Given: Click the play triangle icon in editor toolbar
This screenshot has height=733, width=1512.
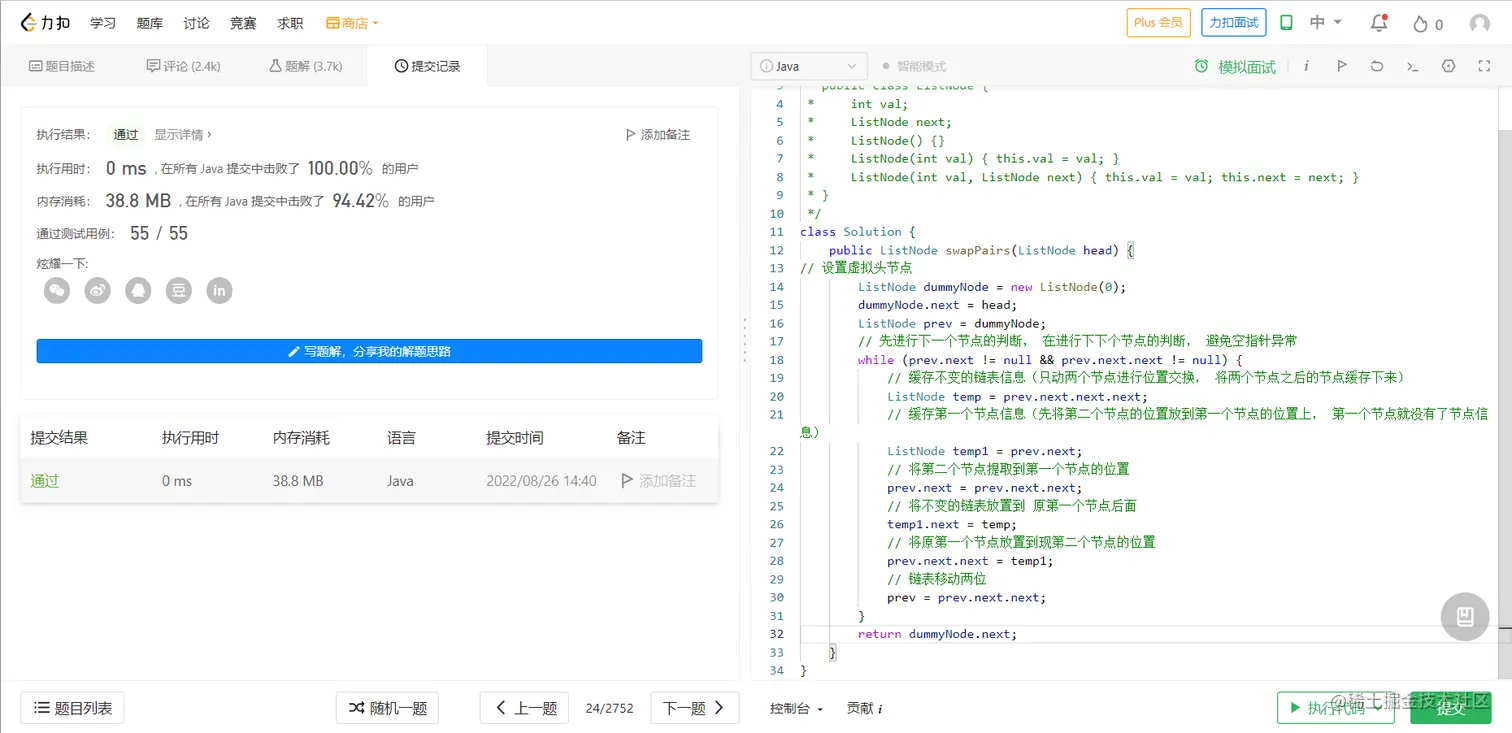Looking at the screenshot, I should click(x=1342, y=66).
